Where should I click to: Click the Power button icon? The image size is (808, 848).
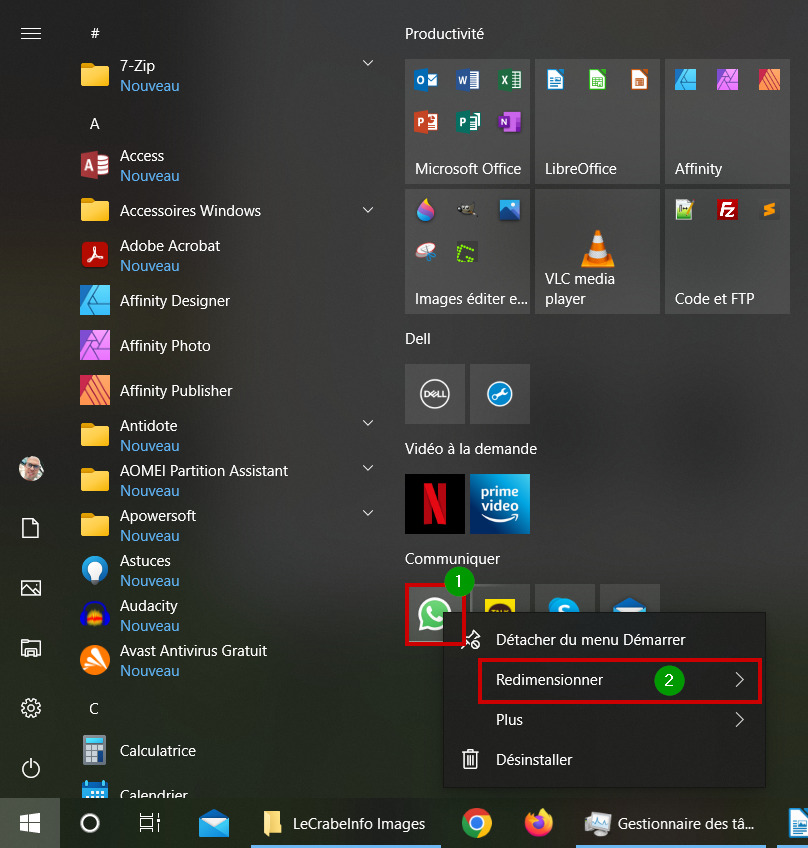[31, 768]
